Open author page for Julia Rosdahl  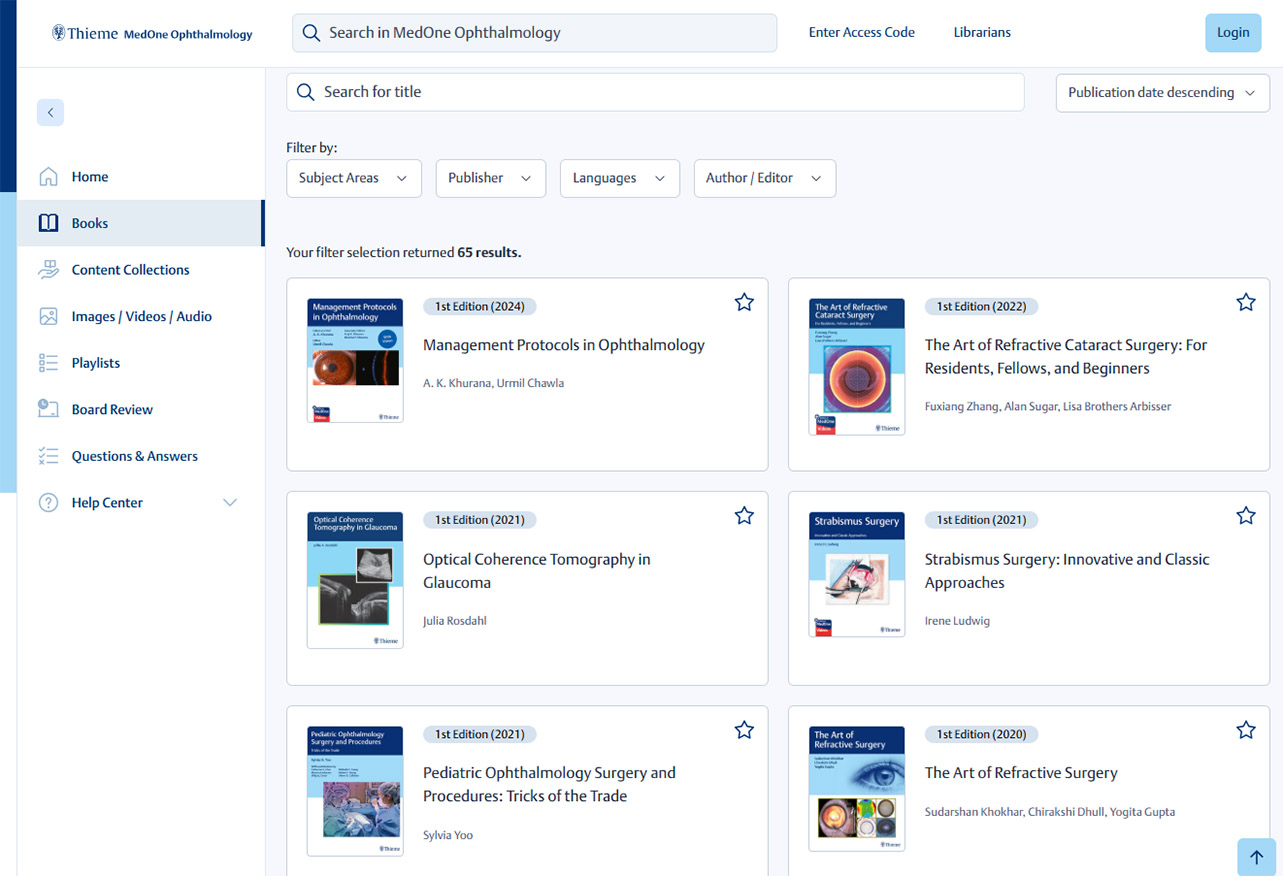coord(453,620)
